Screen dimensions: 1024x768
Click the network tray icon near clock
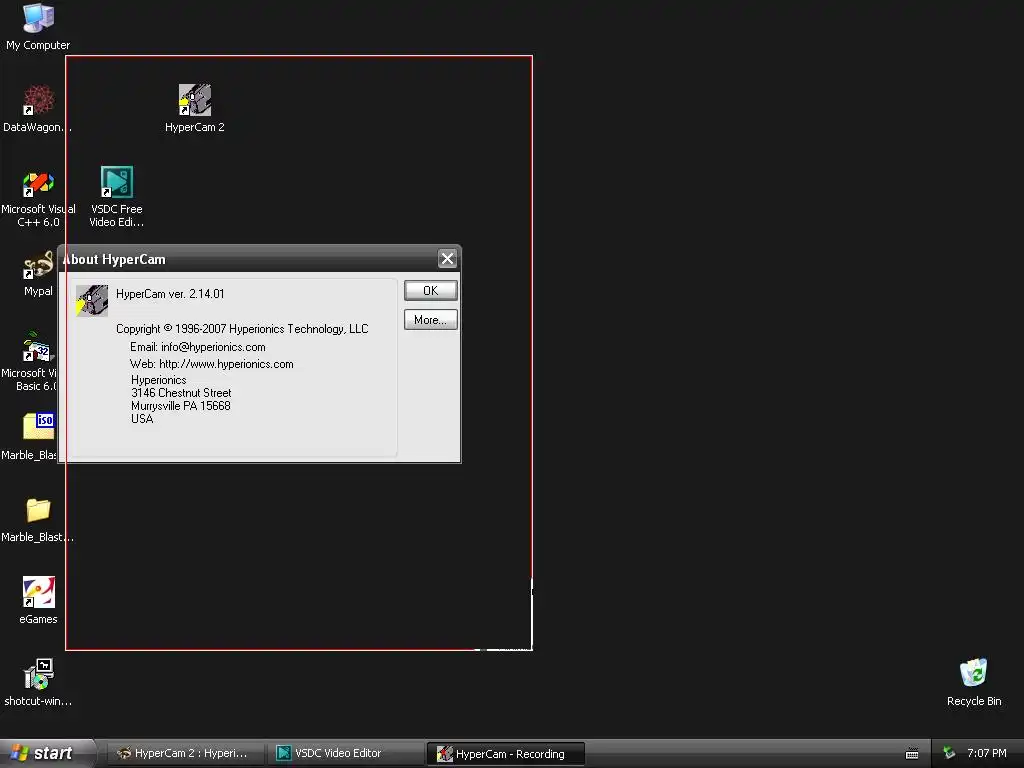click(949, 753)
